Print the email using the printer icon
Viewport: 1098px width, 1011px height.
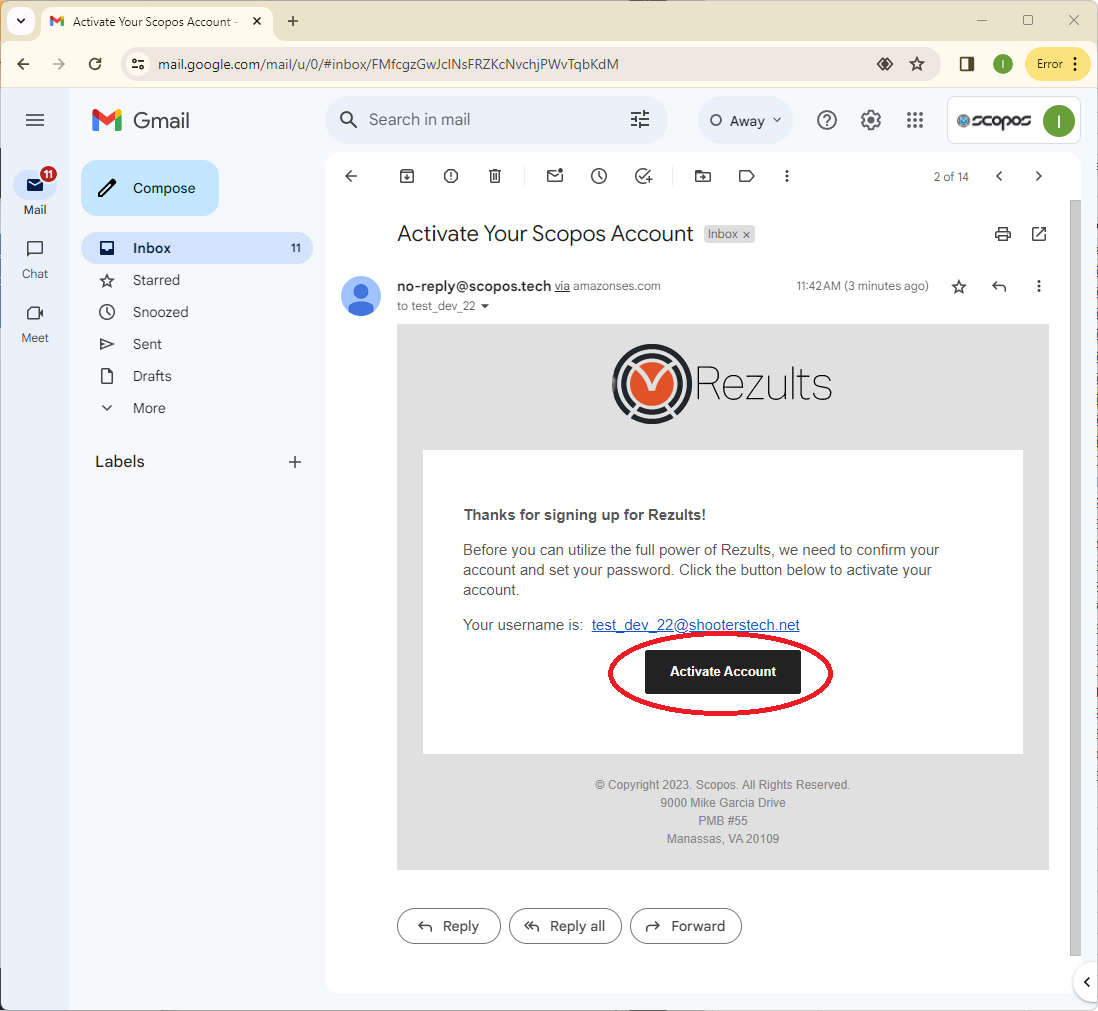1003,234
